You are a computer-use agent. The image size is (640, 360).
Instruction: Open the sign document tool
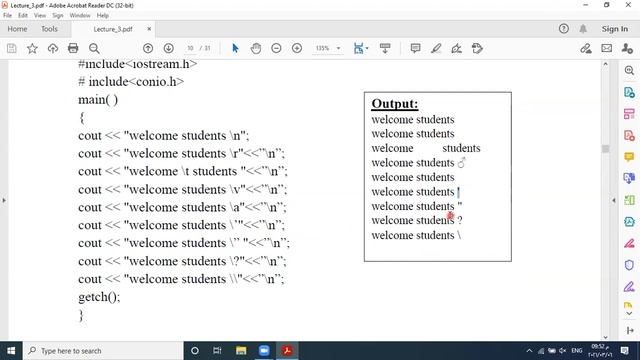[456, 49]
